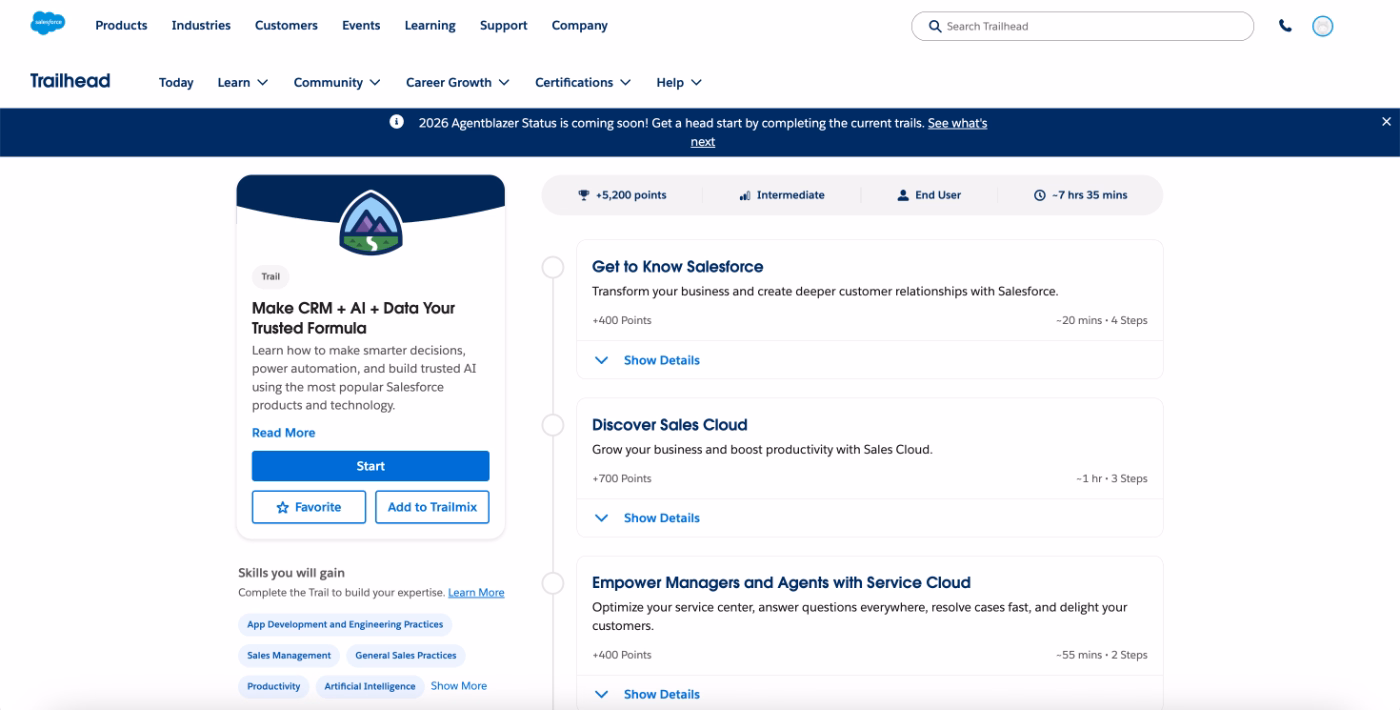Screen dimensions: 1400x710
Task: Open Get to Know Salesforce module title
Action: click(x=677, y=267)
